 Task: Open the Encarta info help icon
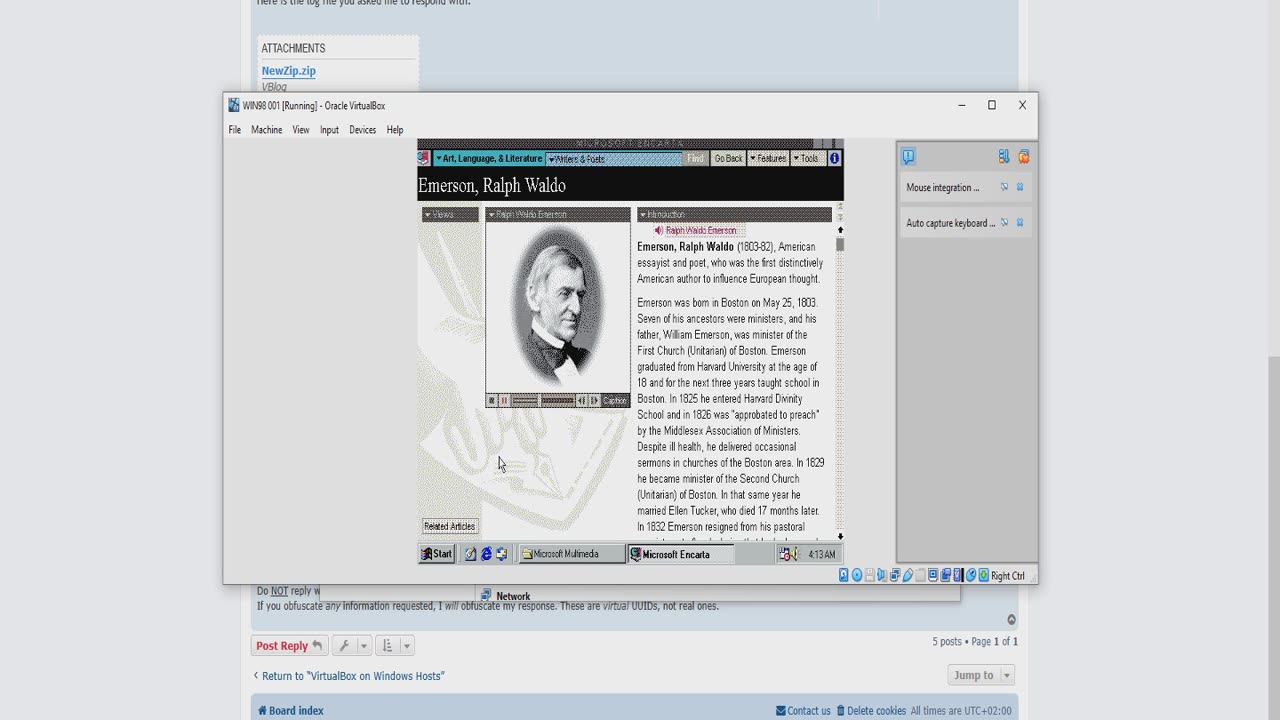835,158
